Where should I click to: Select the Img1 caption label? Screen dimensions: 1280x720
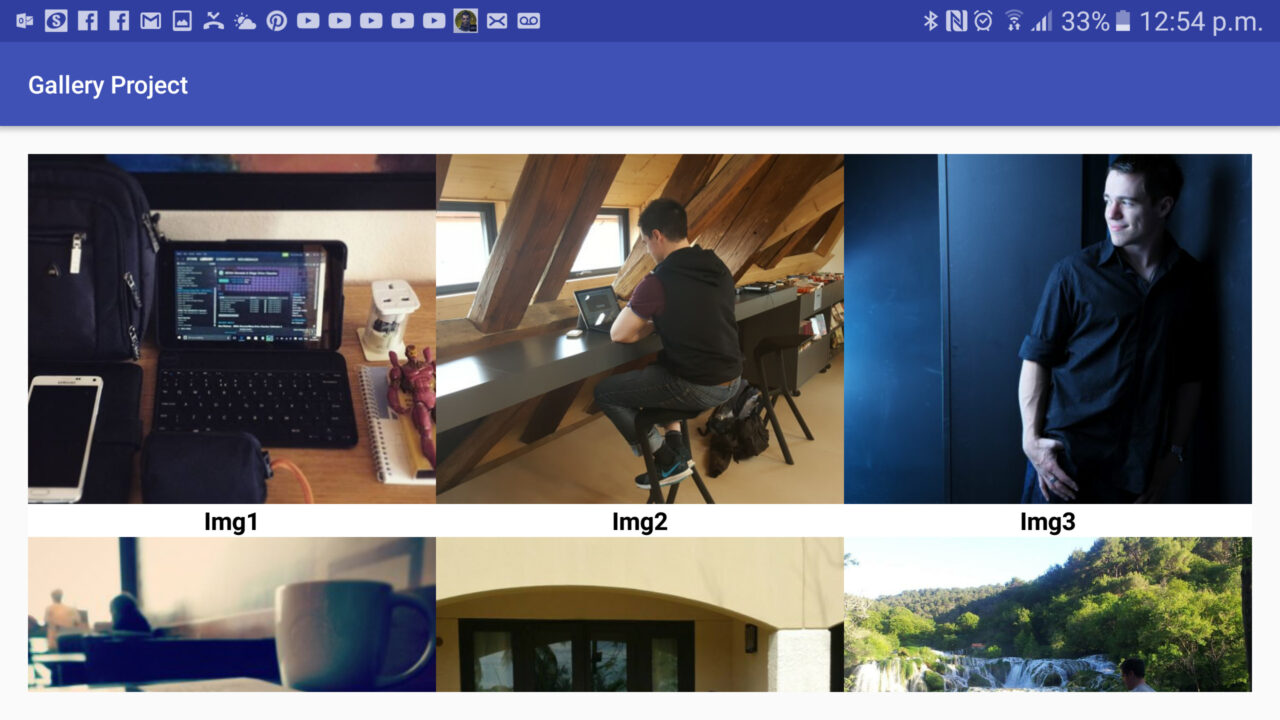[x=232, y=521]
